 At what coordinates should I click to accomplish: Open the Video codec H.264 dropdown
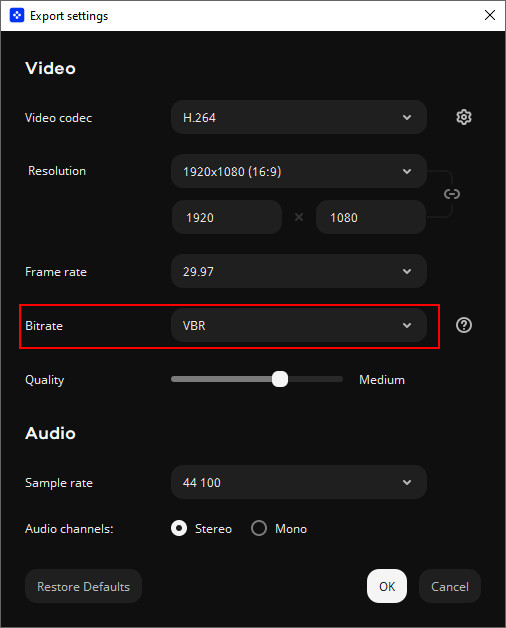pyautogui.click(x=298, y=117)
